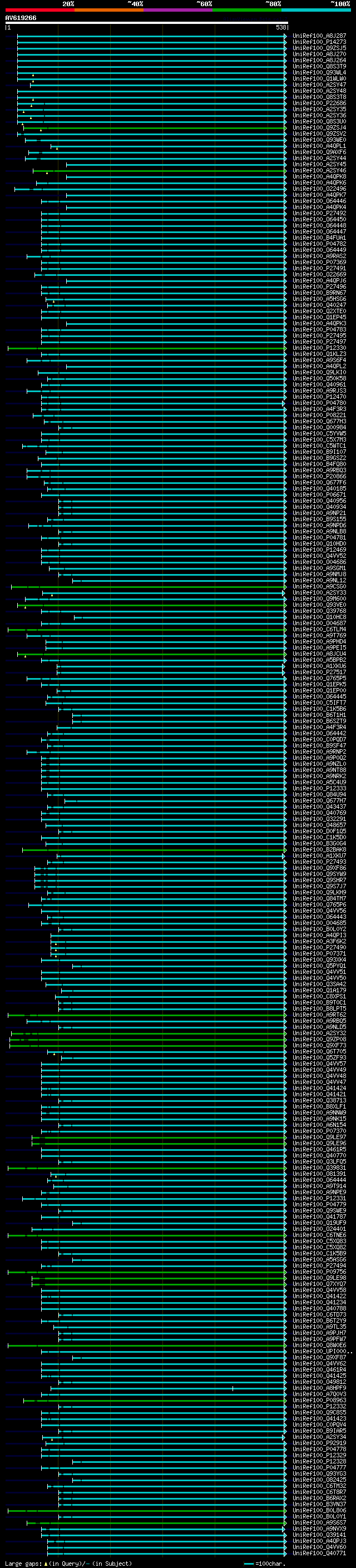Select the UniRef100_Q9S7J7 label
356x1568 pixels.
pyautogui.click(x=319, y=886)
